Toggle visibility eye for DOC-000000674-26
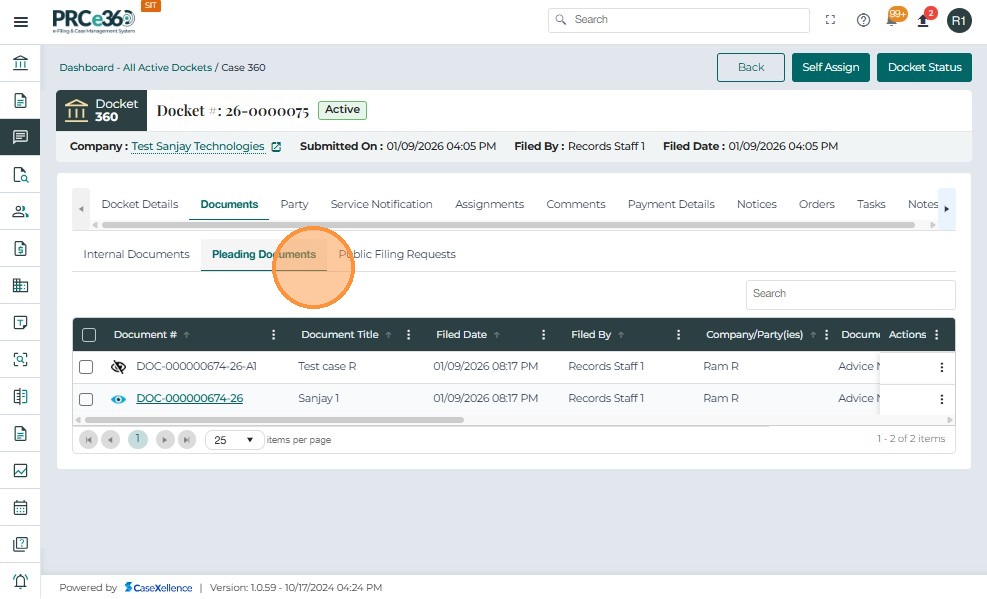This screenshot has width=987, height=599. click(x=118, y=399)
